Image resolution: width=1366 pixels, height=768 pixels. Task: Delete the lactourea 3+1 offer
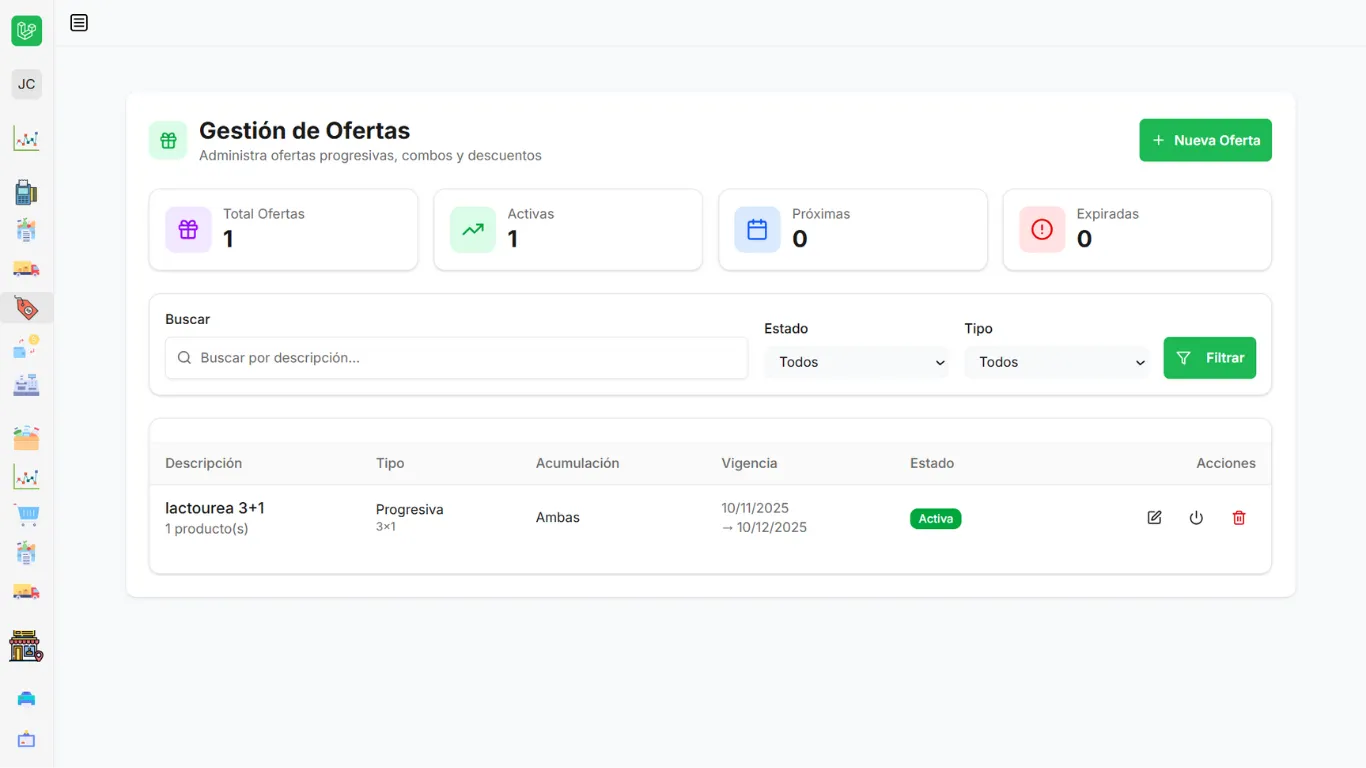tap(1239, 518)
